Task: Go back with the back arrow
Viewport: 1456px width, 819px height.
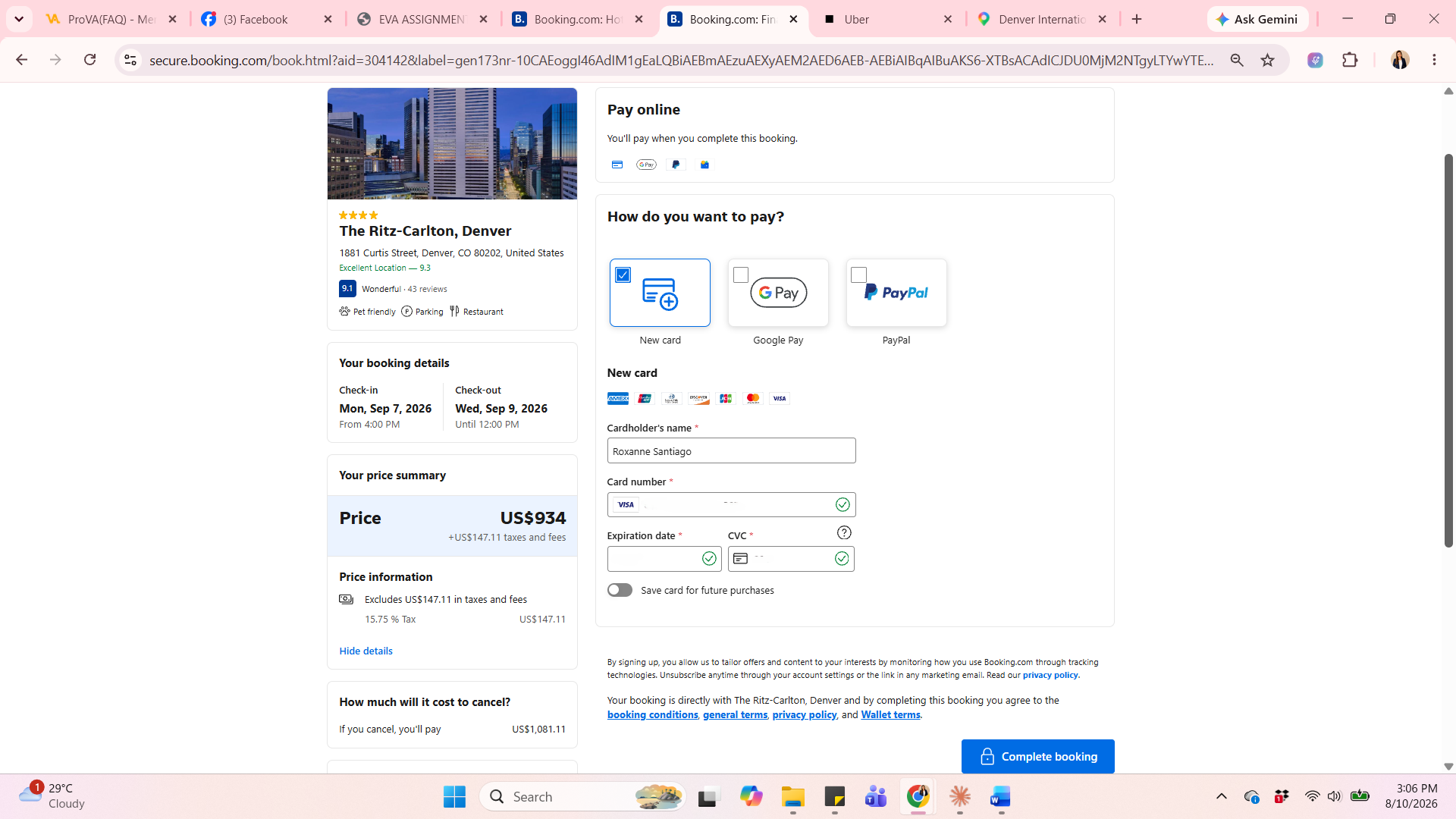Action: click(21, 60)
